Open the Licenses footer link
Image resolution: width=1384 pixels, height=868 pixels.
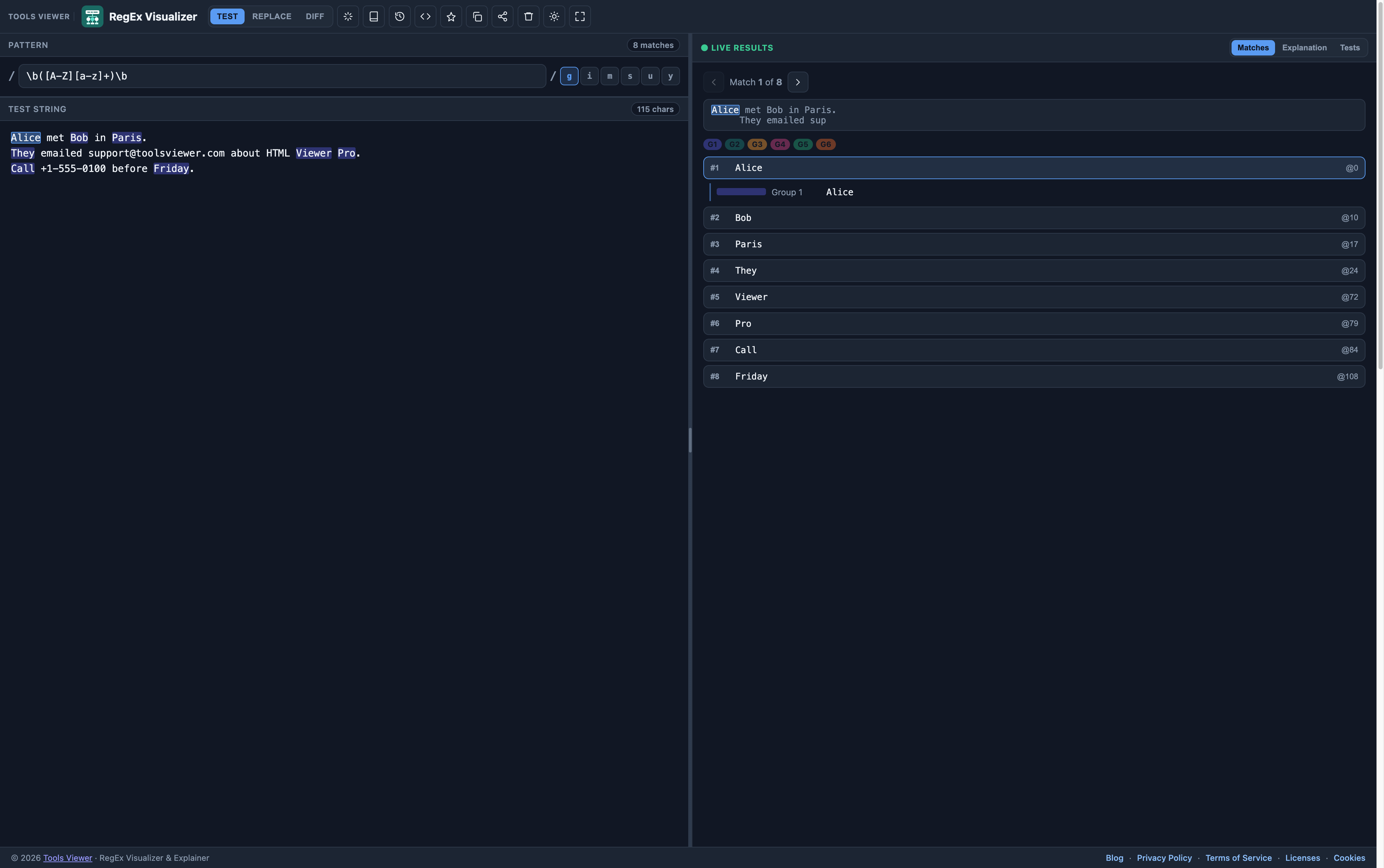coord(1303,858)
